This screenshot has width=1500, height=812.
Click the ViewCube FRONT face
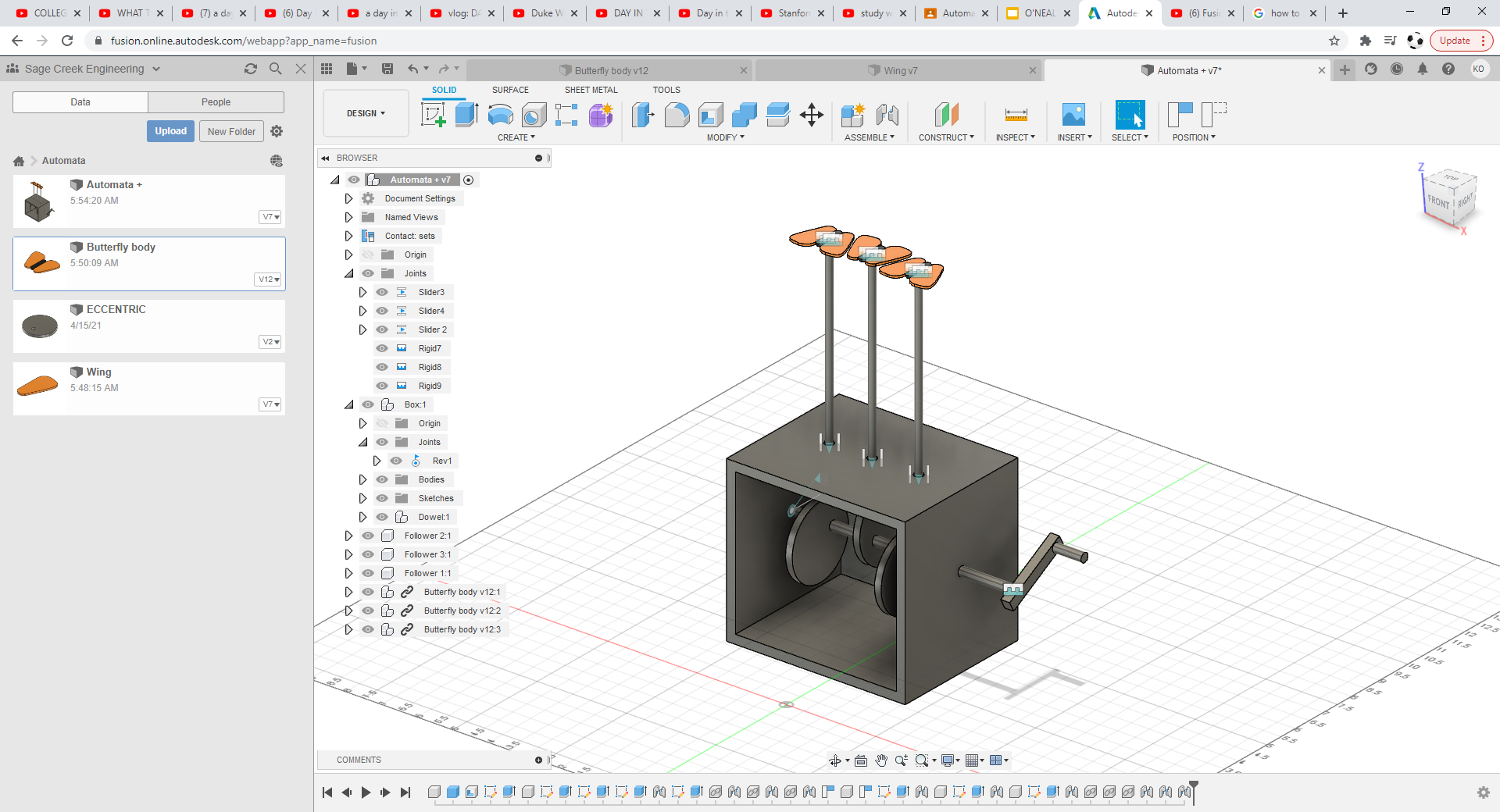(x=1437, y=201)
